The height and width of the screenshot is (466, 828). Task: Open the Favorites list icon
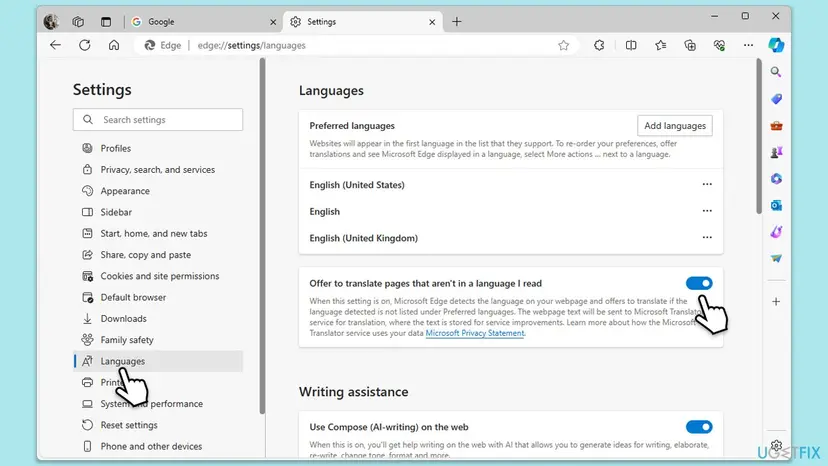[661, 45]
